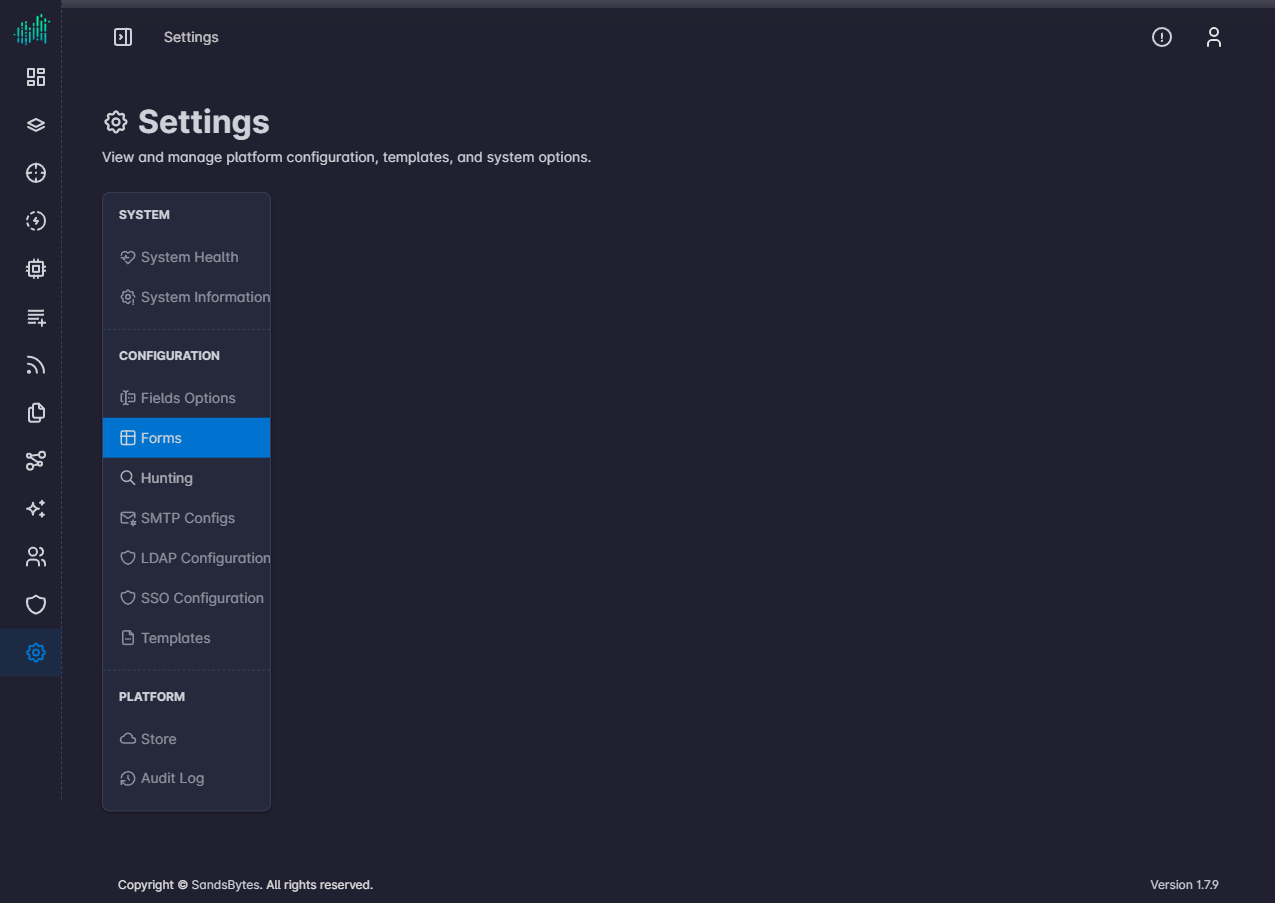
Task: Go to SSO Configuration page
Action: 186,598
